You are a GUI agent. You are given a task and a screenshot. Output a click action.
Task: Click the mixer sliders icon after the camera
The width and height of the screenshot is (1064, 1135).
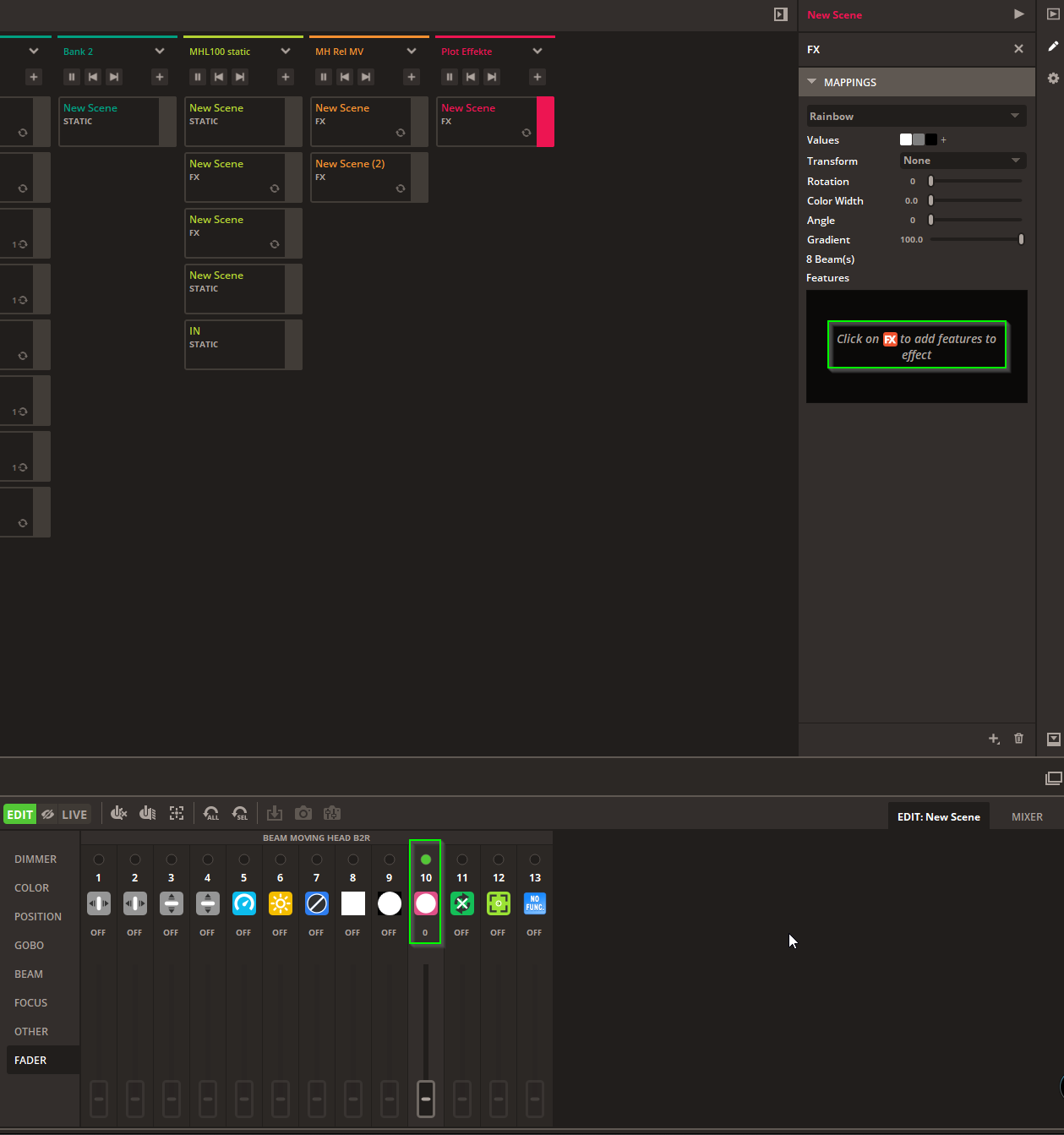332,813
